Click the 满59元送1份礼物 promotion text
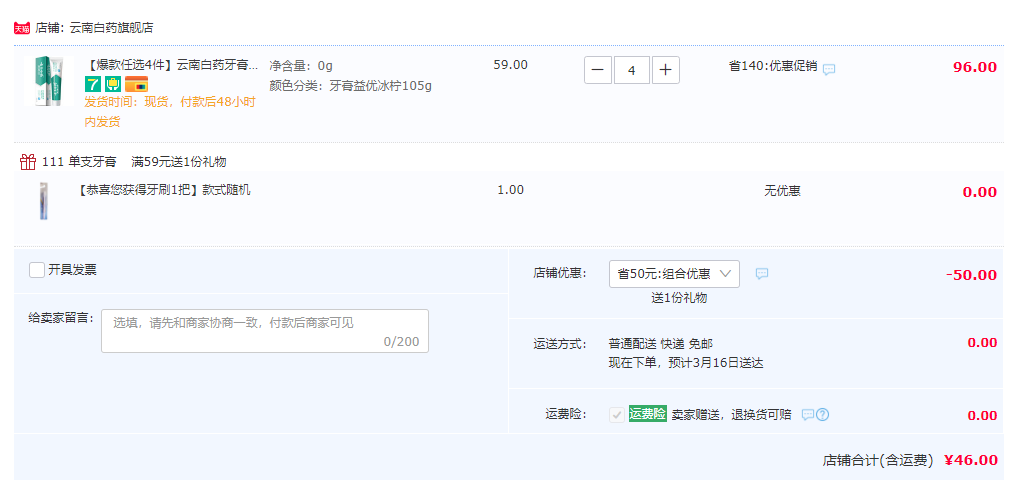The image size is (1012, 480). pyautogui.click(x=179, y=161)
